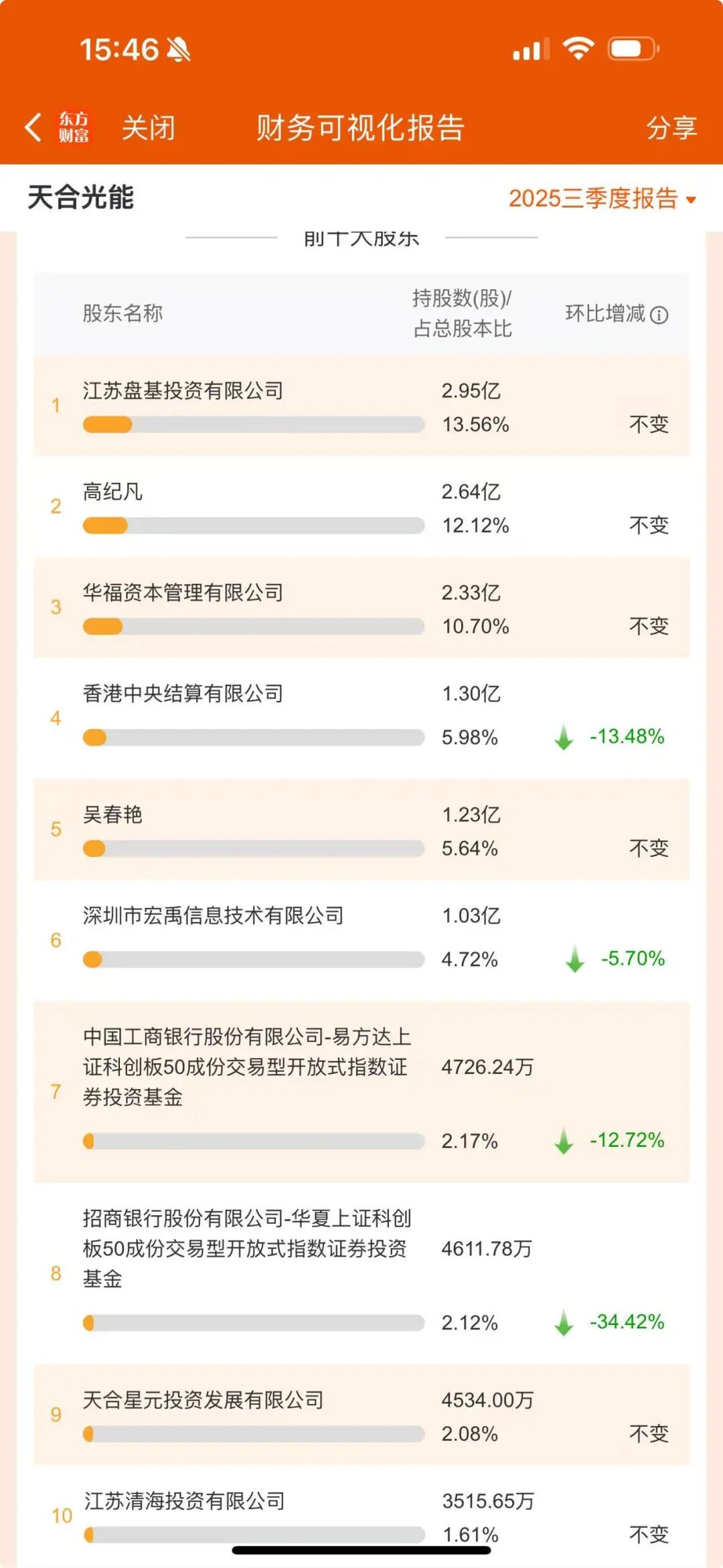Tap the 天合光能 company title

coord(81,198)
